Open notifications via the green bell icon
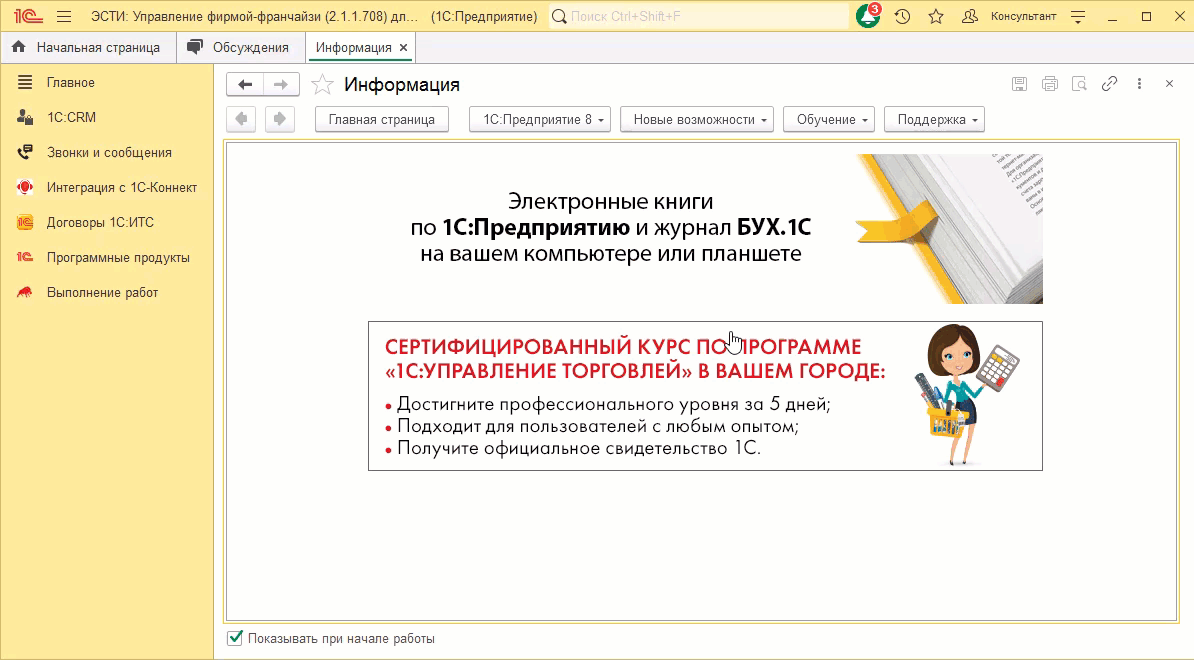 coord(866,16)
